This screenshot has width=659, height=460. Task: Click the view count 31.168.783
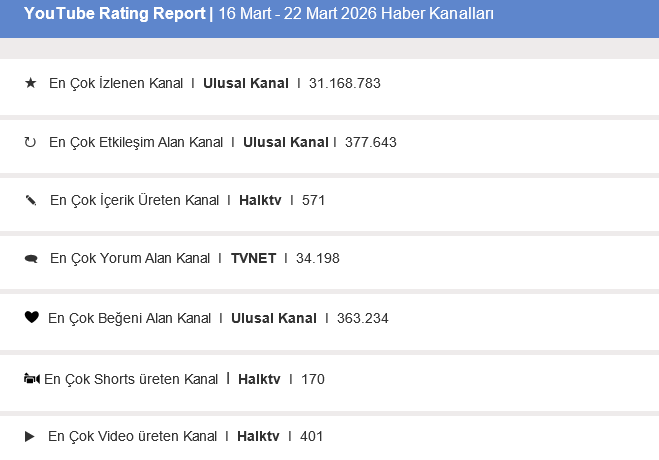click(345, 84)
